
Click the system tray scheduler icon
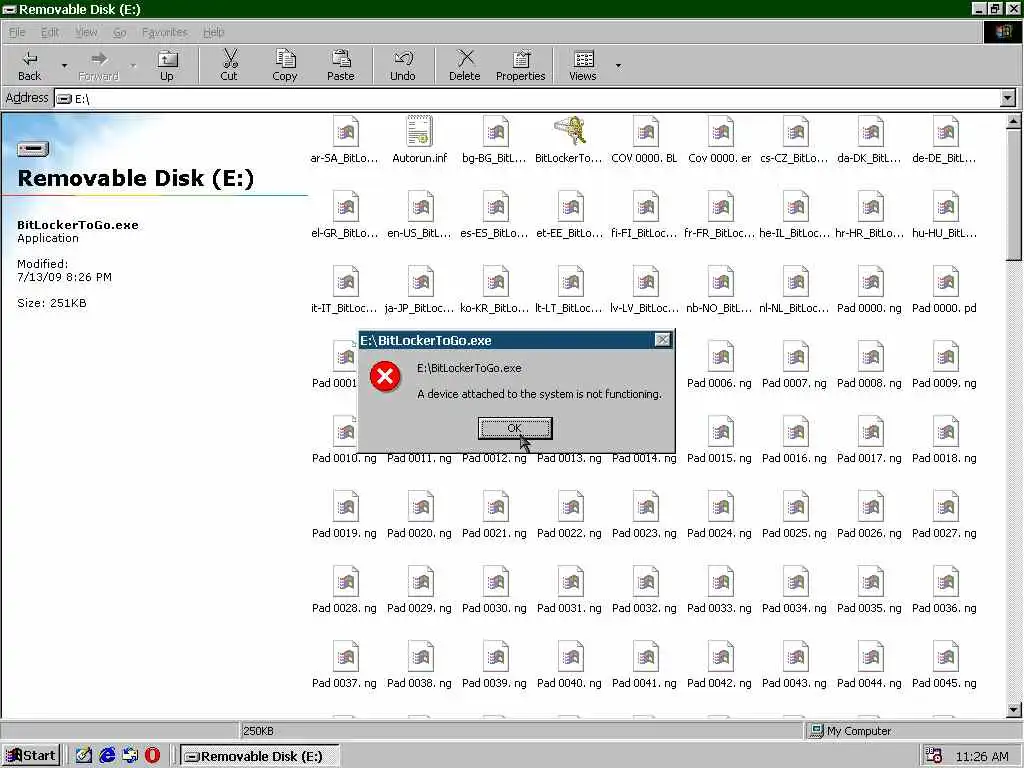(934, 756)
